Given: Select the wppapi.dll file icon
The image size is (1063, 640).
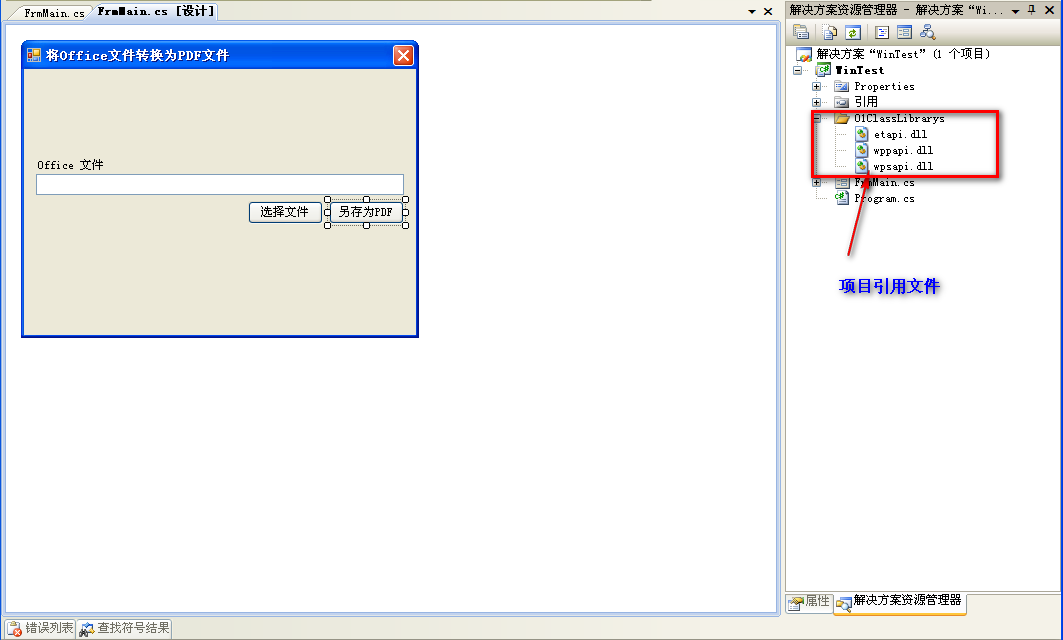Looking at the screenshot, I should (861, 151).
